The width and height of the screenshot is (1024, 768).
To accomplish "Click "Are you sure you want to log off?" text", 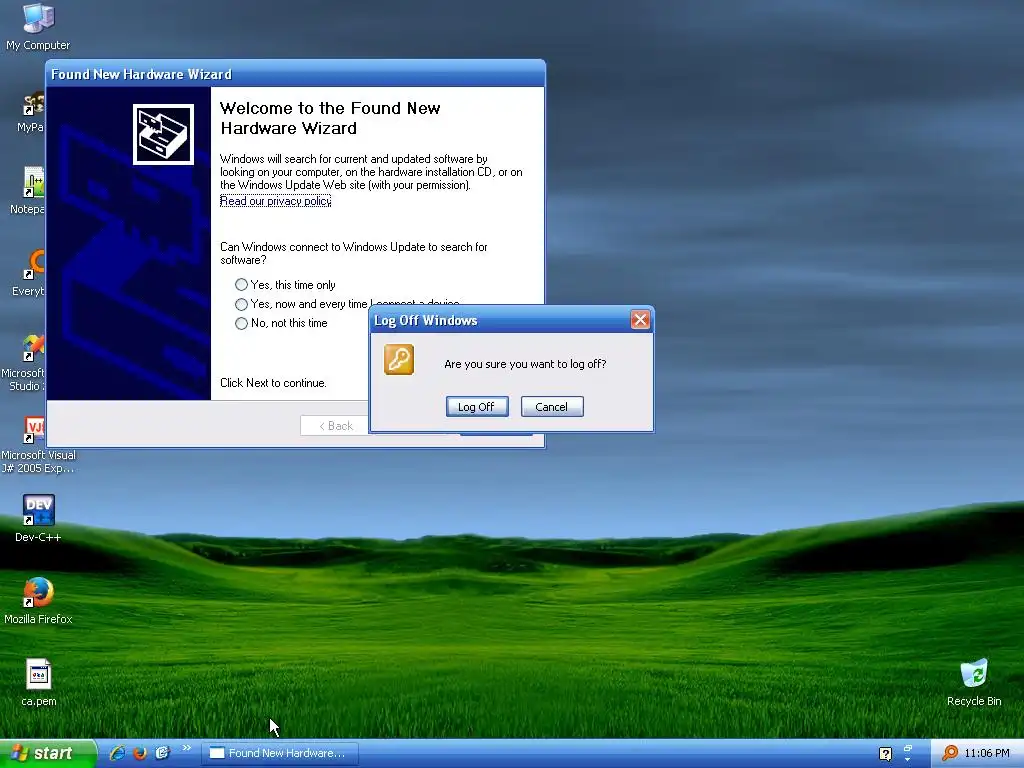I will pos(525,364).
